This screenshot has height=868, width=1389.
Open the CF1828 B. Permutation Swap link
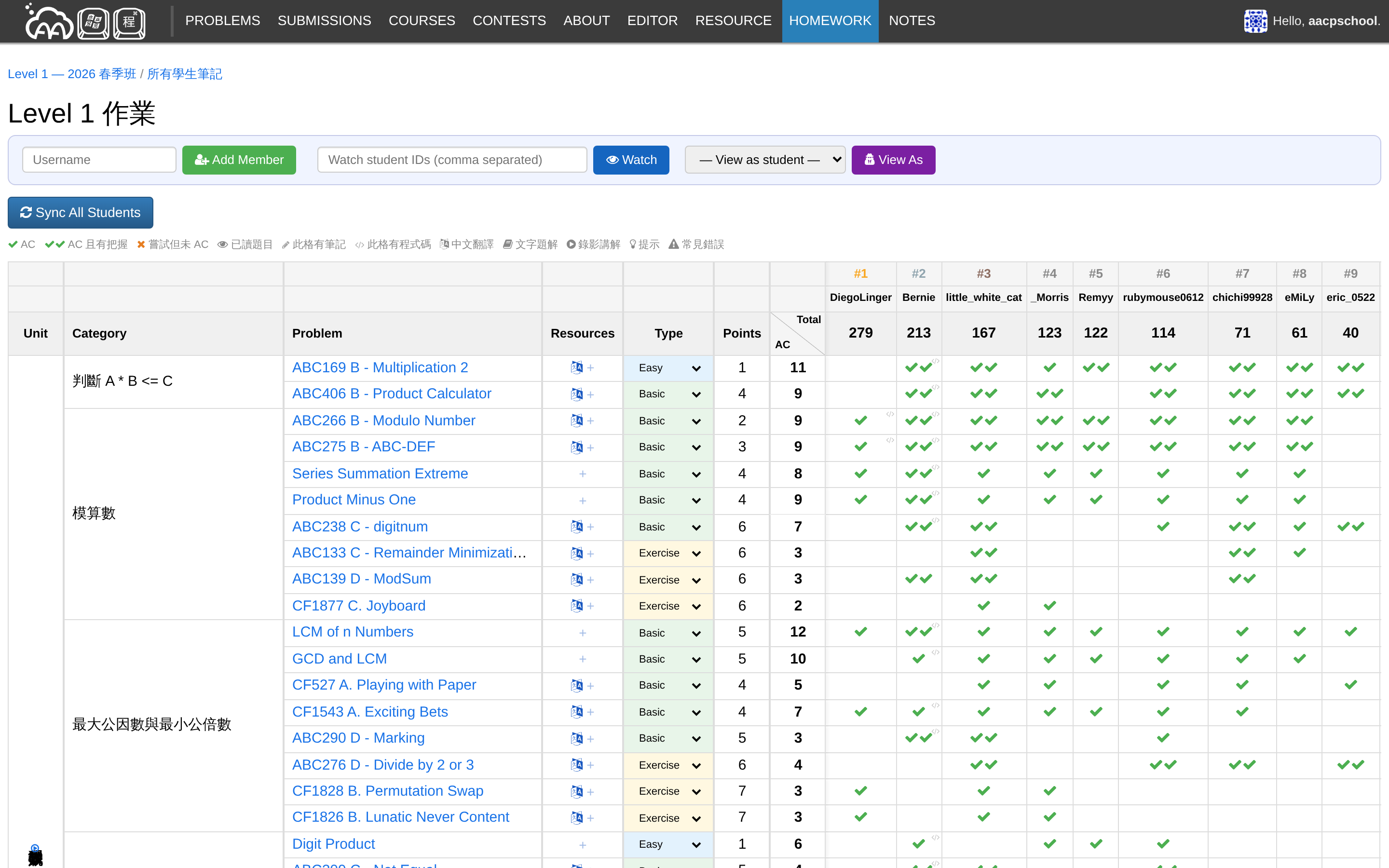(x=387, y=791)
